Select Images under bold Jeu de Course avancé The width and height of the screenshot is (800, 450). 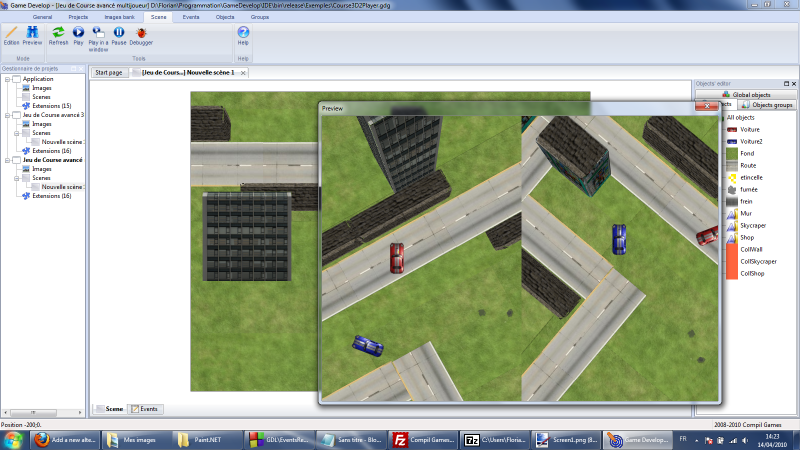click(41, 169)
